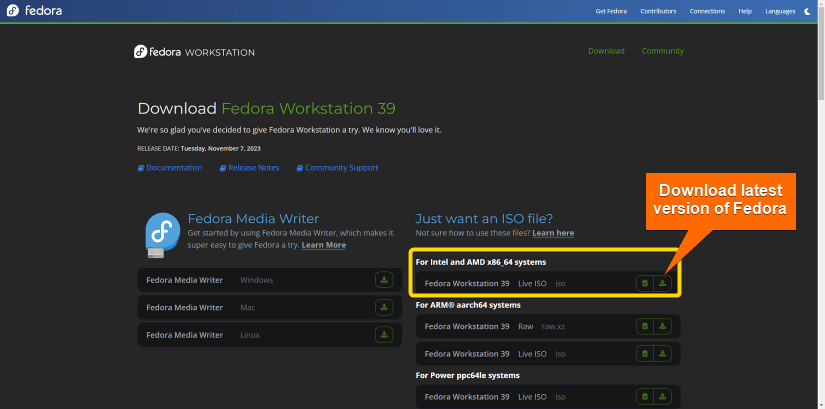Click 'For Power ppc64le systems' heading
This screenshot has height=409, width=825.
tap(467, 375)
